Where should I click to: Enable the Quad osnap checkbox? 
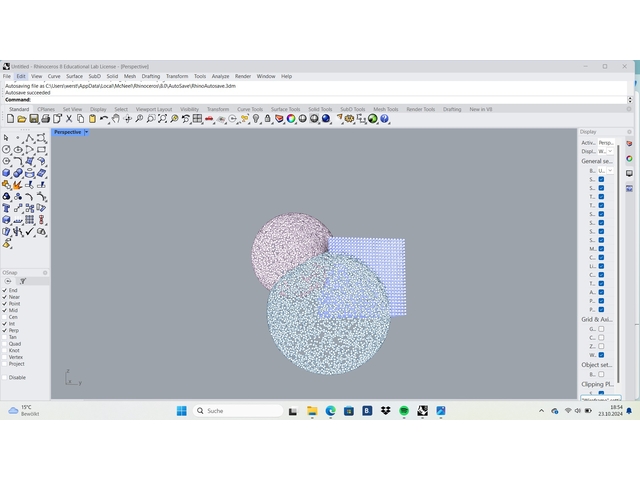tap(5, 344)
